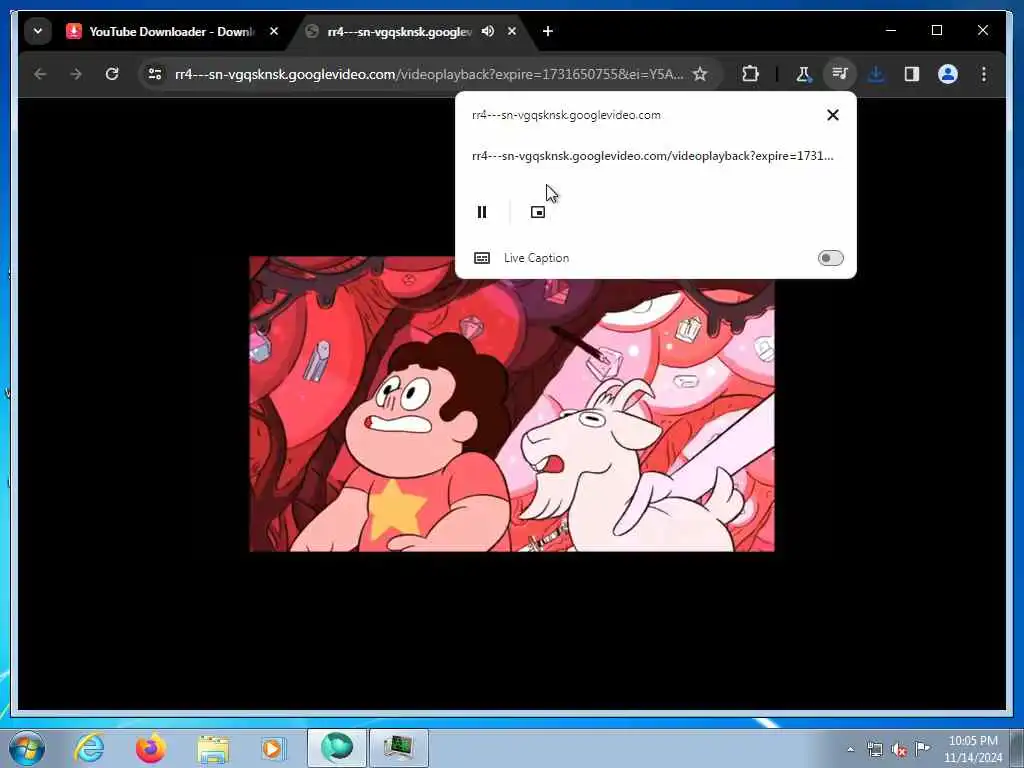1024x768 pixels.
Task: Close the media controls popup
Action: coord(833,115)
